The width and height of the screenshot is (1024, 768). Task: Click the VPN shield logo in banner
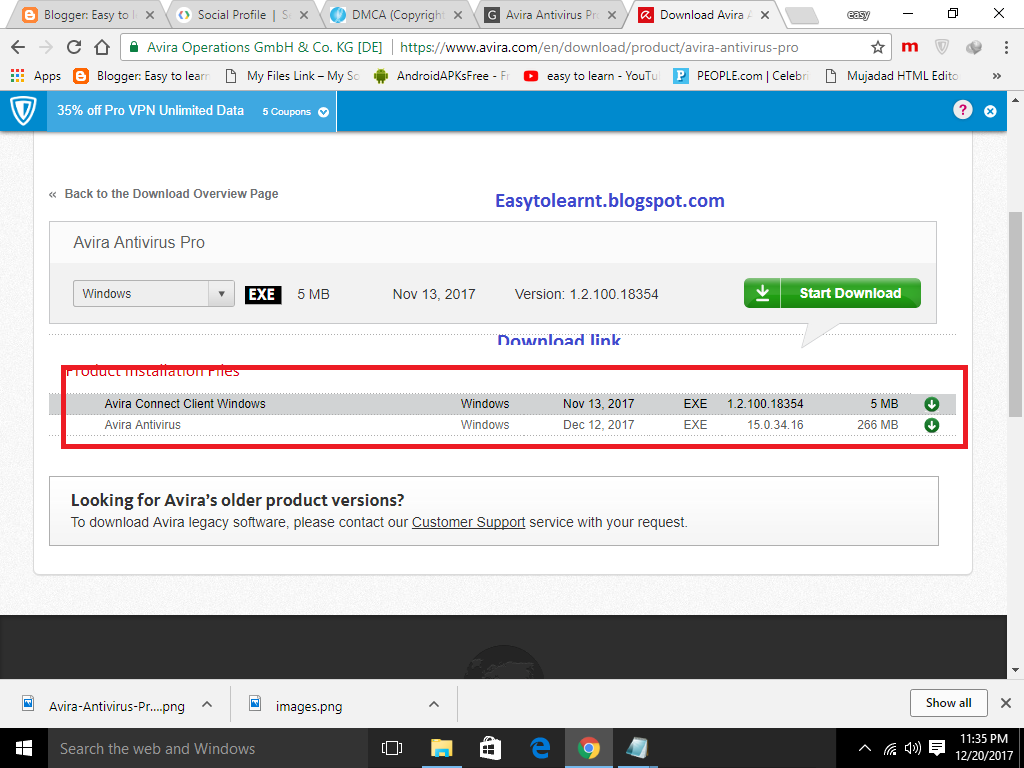(x=24, y=111)
